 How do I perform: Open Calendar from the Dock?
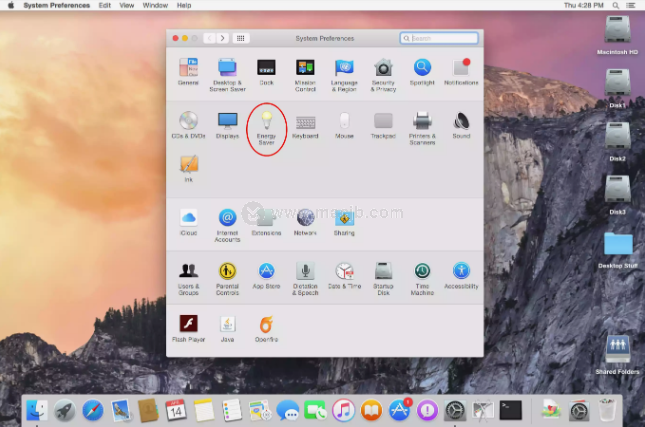tap(176, 410)
